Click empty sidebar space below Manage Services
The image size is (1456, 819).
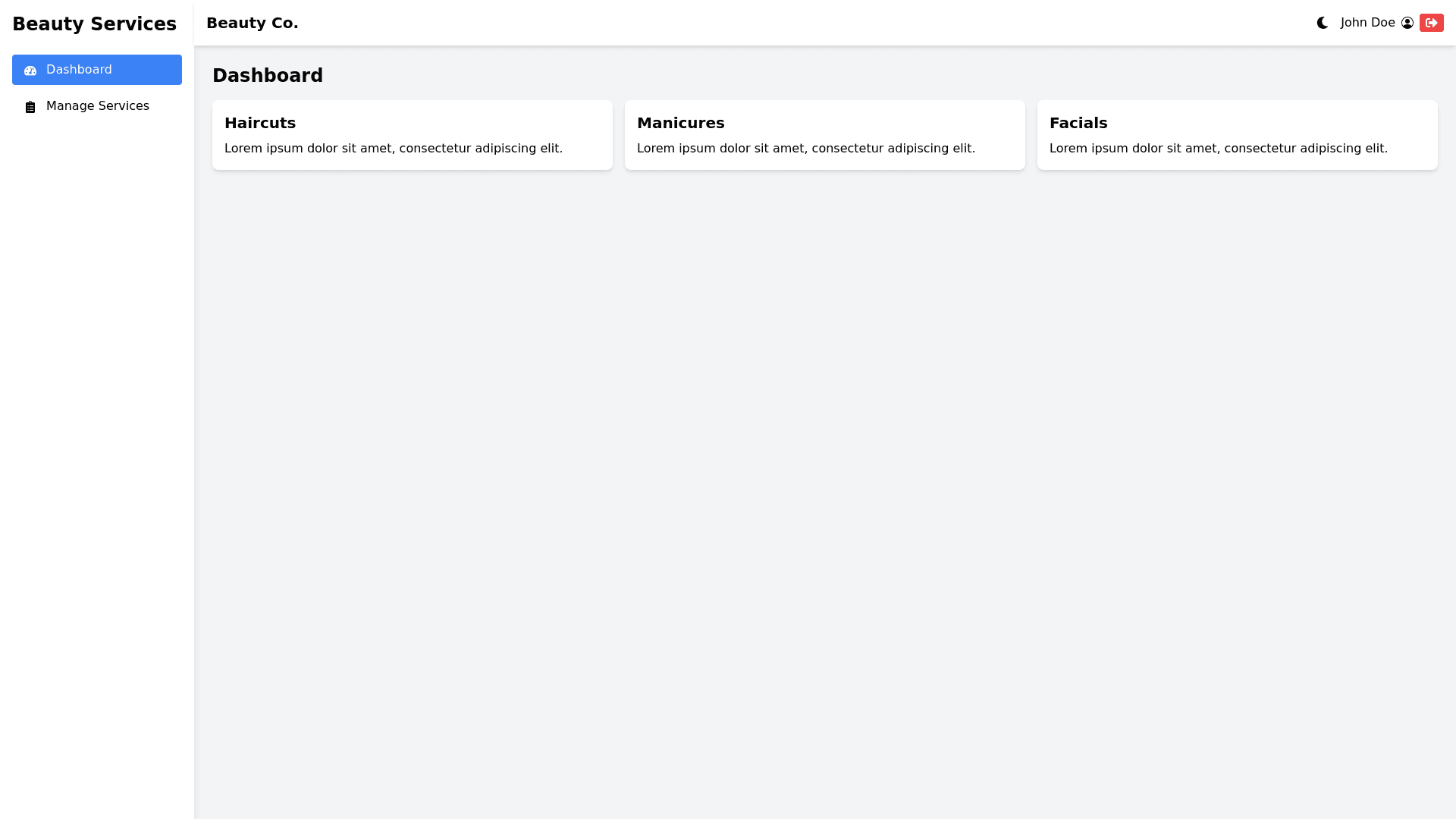pos(97,455)
